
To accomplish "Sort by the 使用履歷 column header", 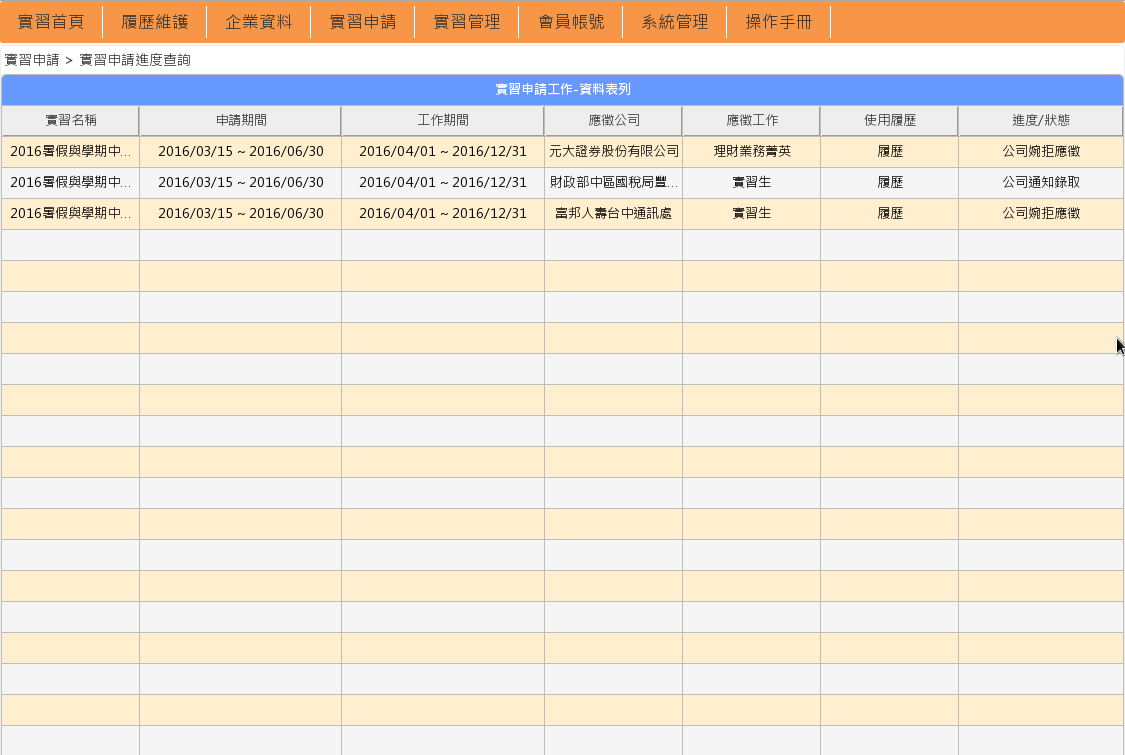I will 890,121.
